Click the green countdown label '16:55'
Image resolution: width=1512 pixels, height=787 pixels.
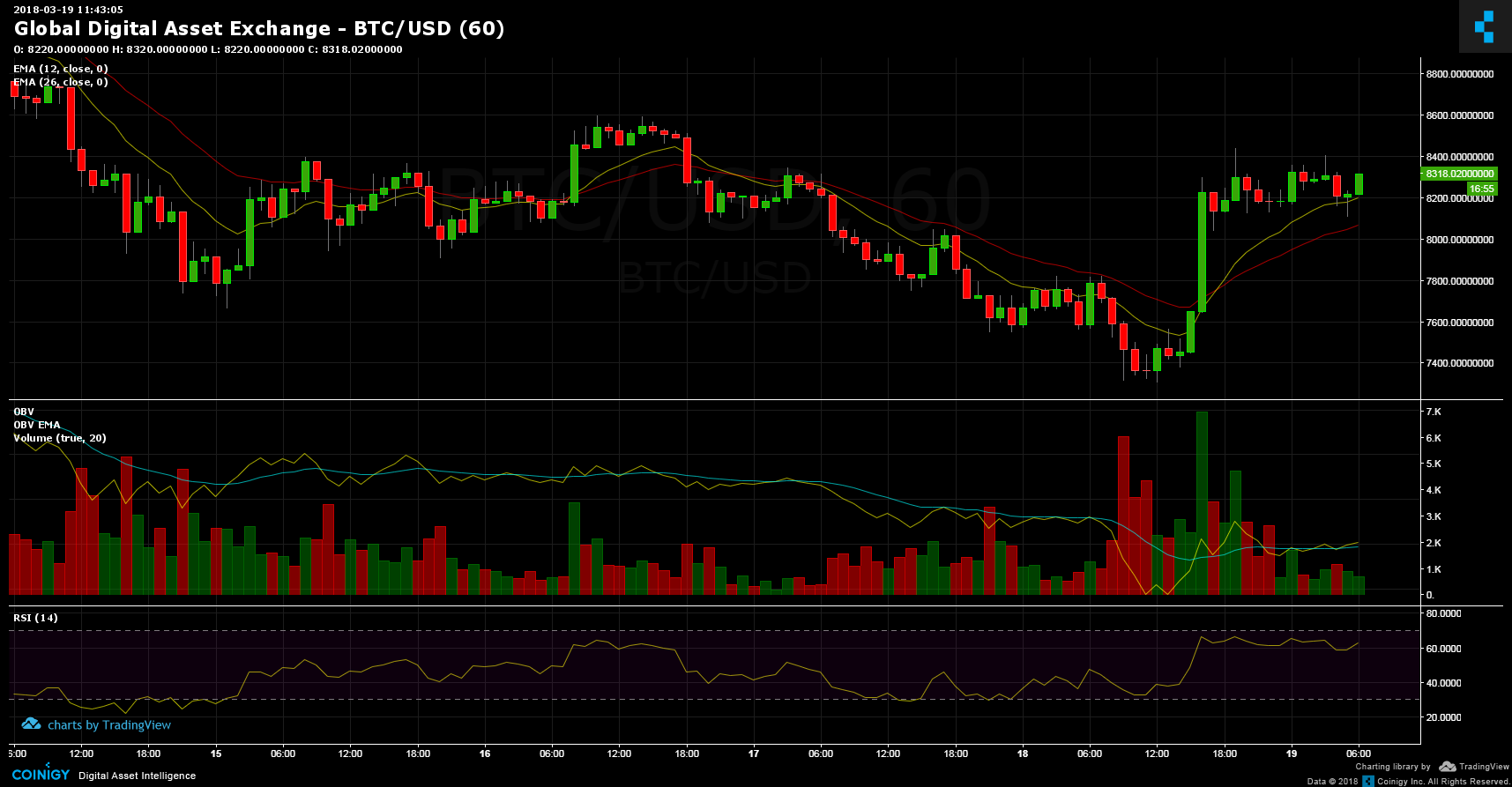coord(1482,189)
